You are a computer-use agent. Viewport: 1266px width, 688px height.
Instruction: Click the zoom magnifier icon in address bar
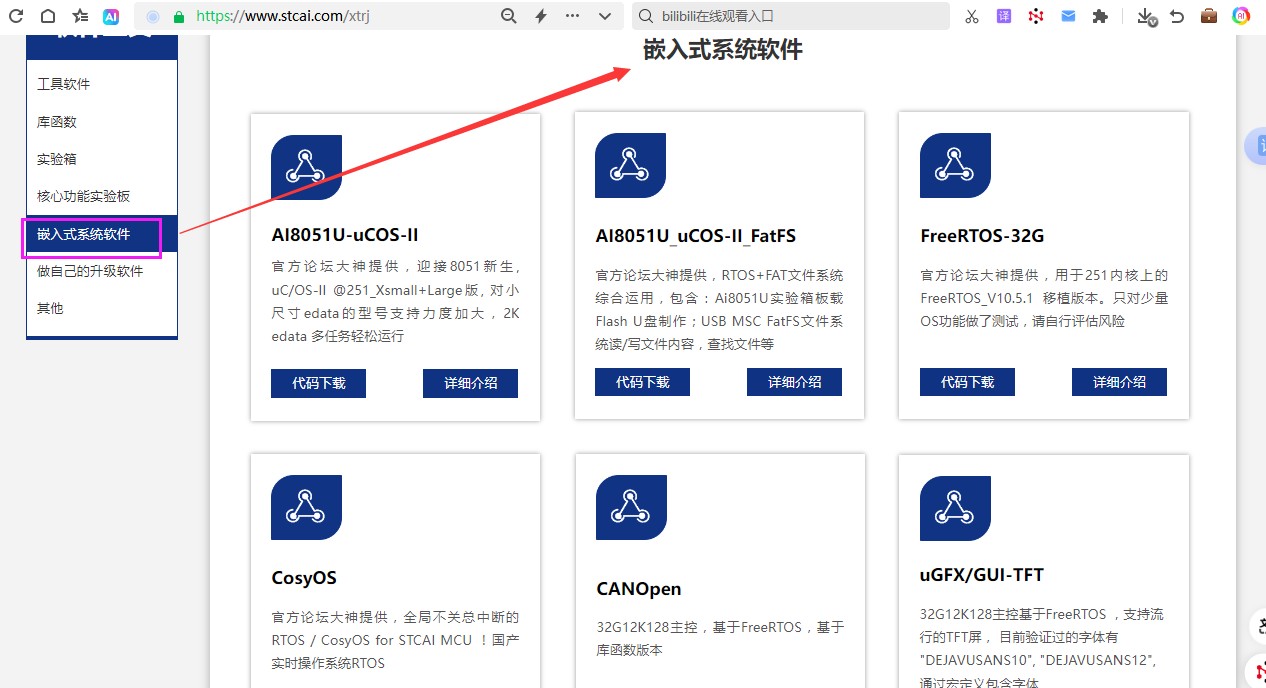pyautogui.click(x=509, y=16)
